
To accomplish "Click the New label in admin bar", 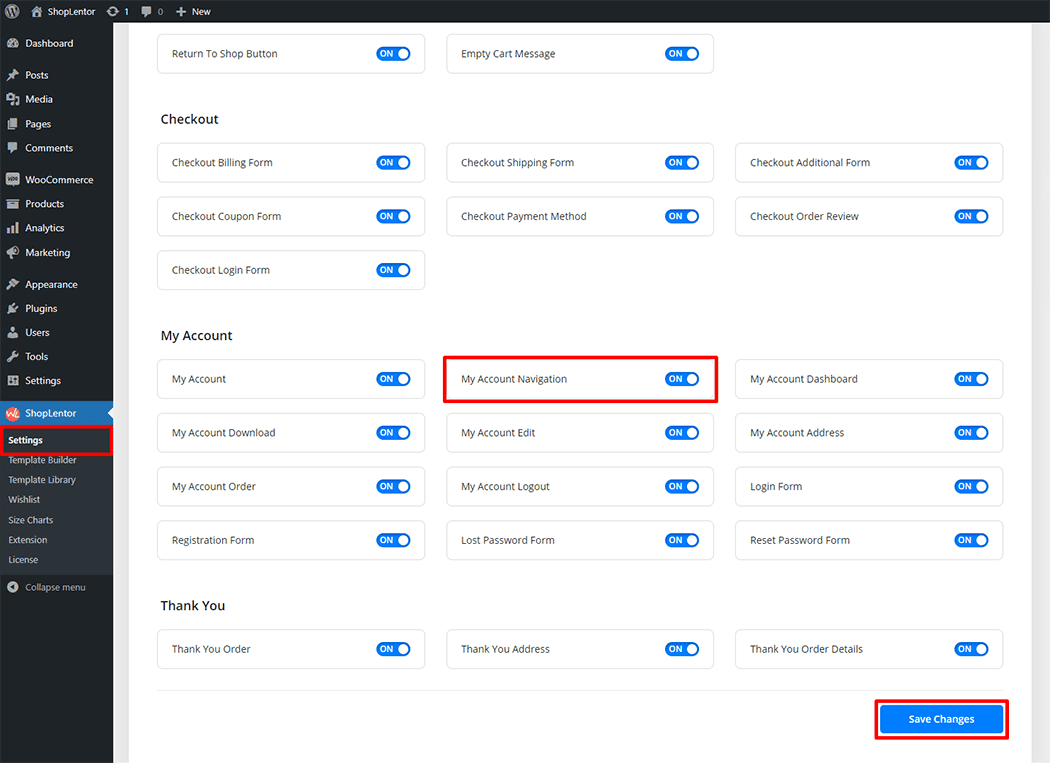I will (x=201, y=11).
